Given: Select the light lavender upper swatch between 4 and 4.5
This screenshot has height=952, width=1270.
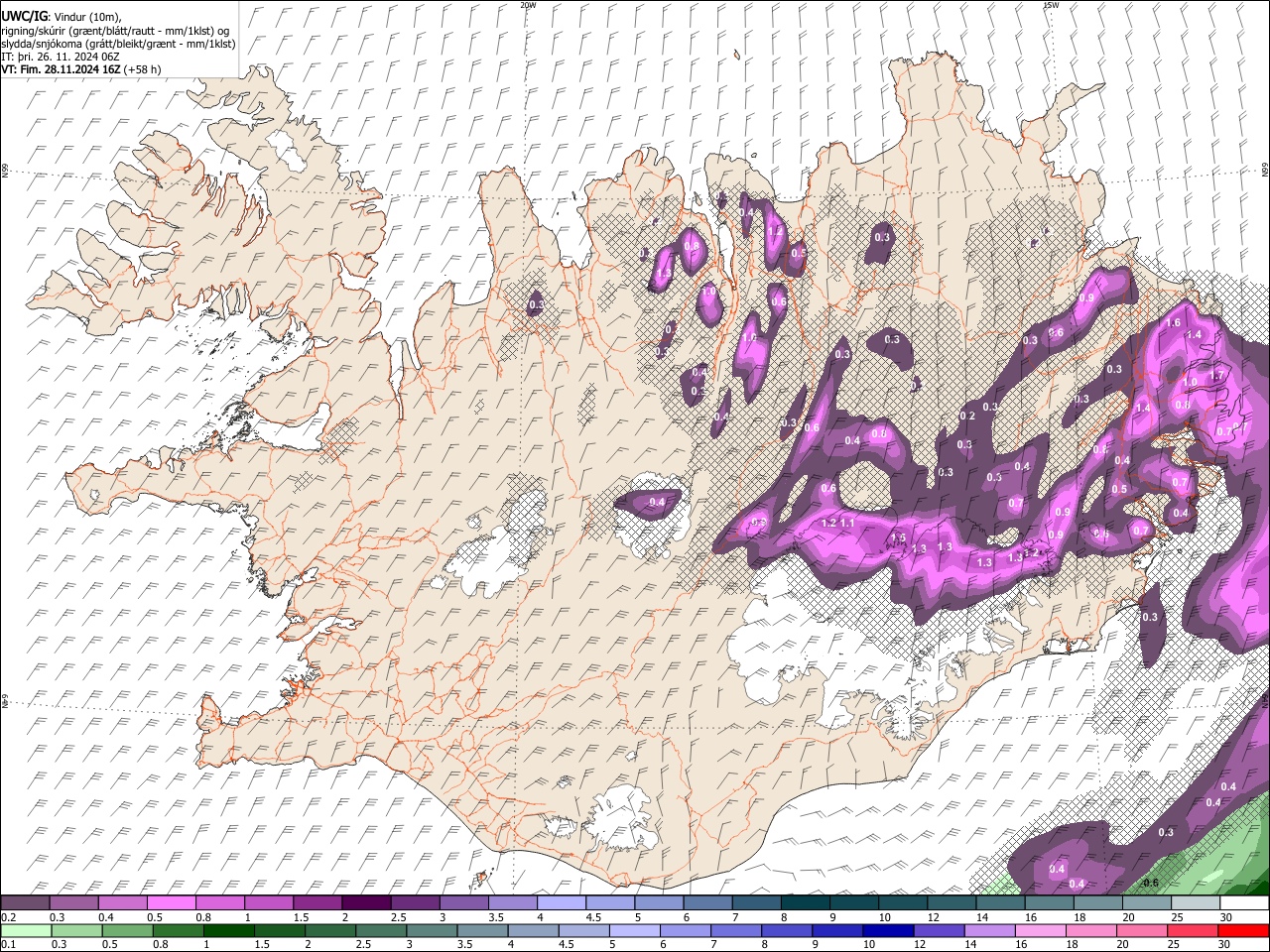Looking at the screenshot, I should tap(562, 903).
